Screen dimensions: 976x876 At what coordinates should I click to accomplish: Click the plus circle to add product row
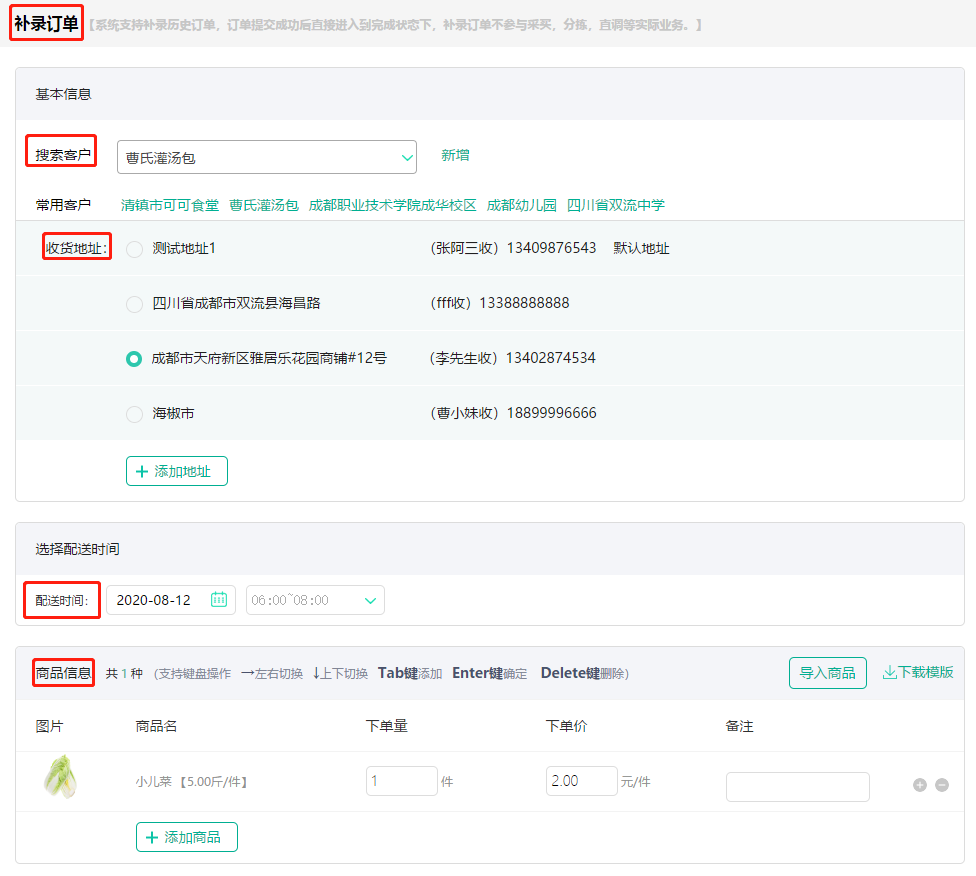click(920, 785)
